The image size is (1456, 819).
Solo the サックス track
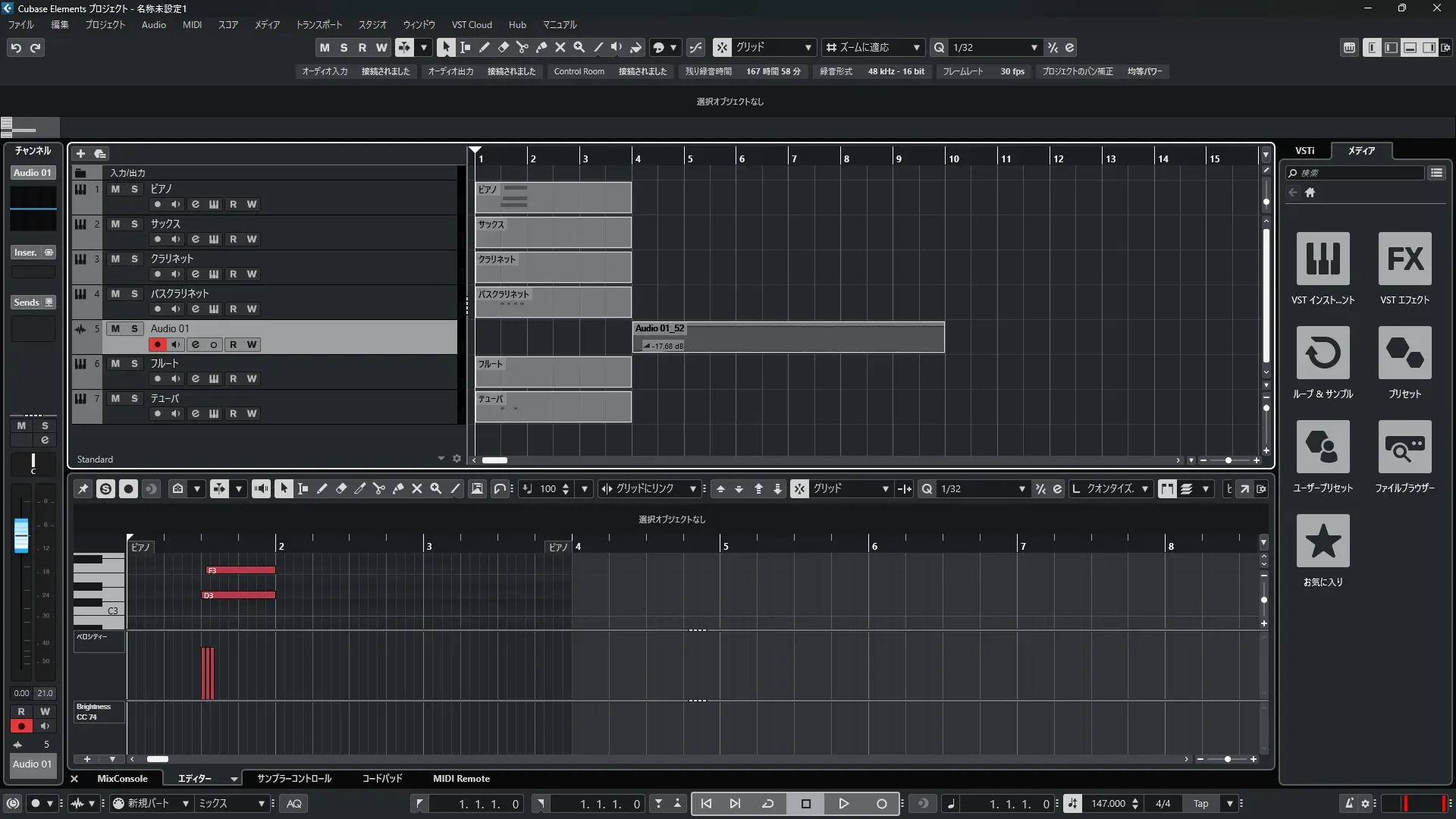pyautogui.click(x=134, y=224)
